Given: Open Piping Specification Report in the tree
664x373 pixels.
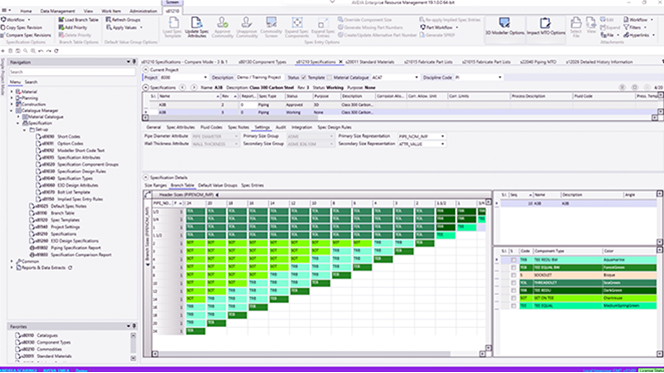Looking at the screenshot, I should (x=76, y=248).
